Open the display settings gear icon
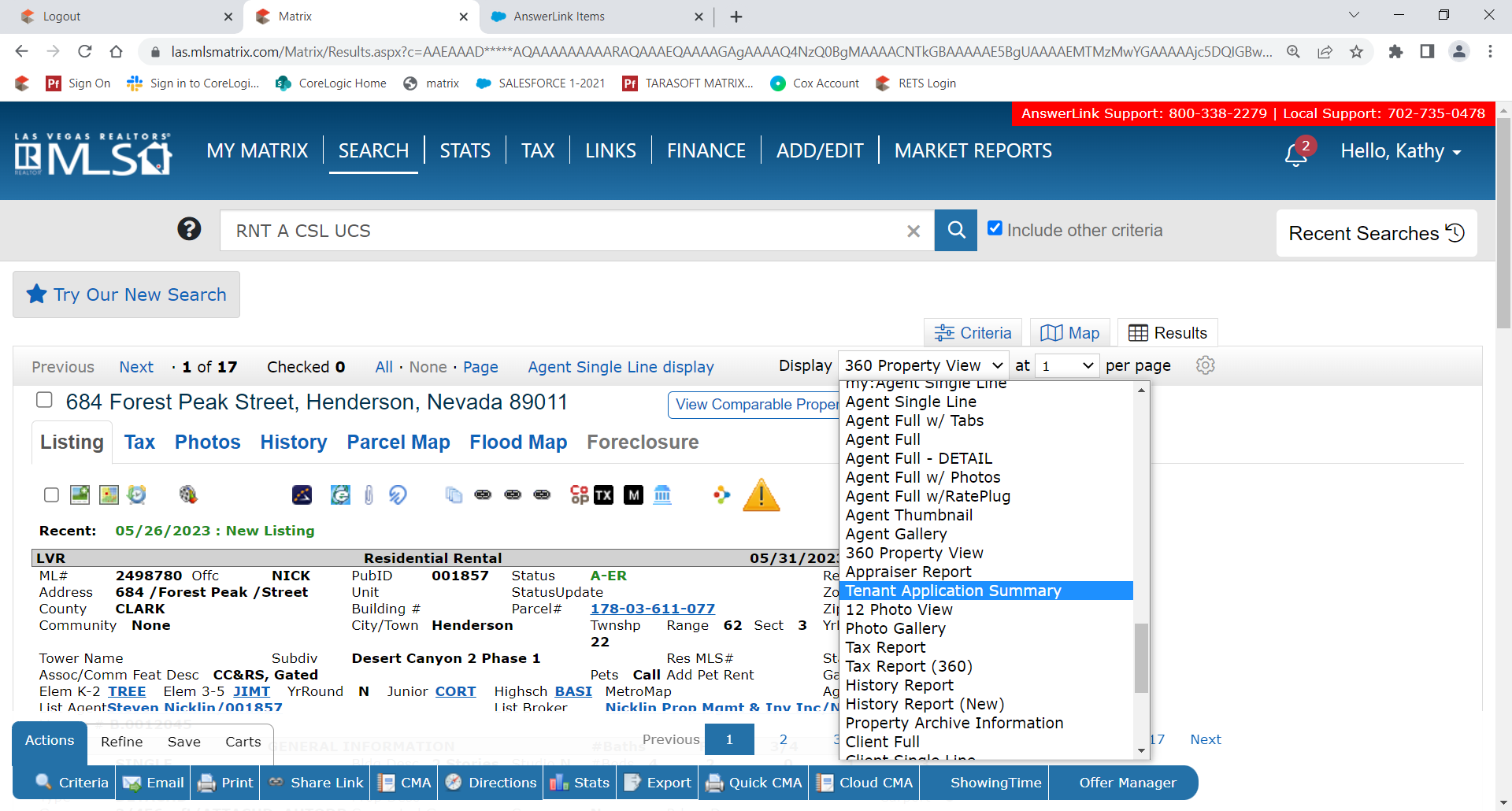Viewport: 1512px width, 811px height. coord(1205,365)
